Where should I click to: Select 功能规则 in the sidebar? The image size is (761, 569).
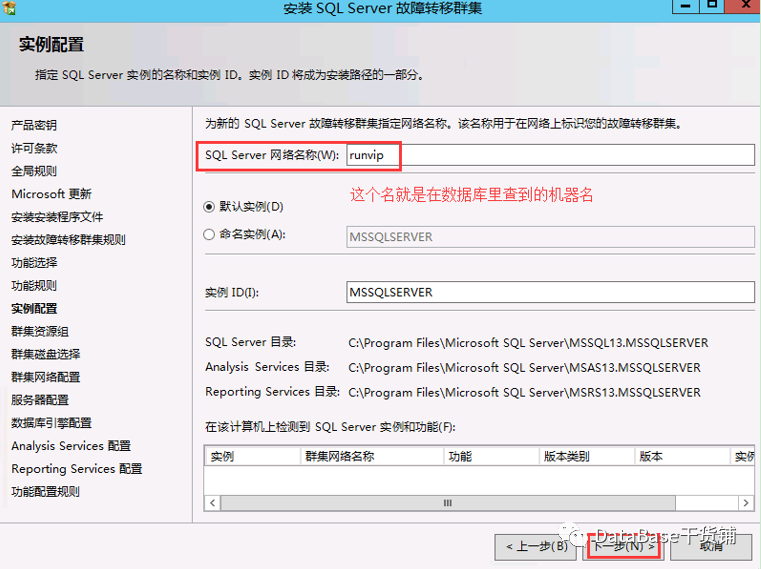[x=34, y=285]
